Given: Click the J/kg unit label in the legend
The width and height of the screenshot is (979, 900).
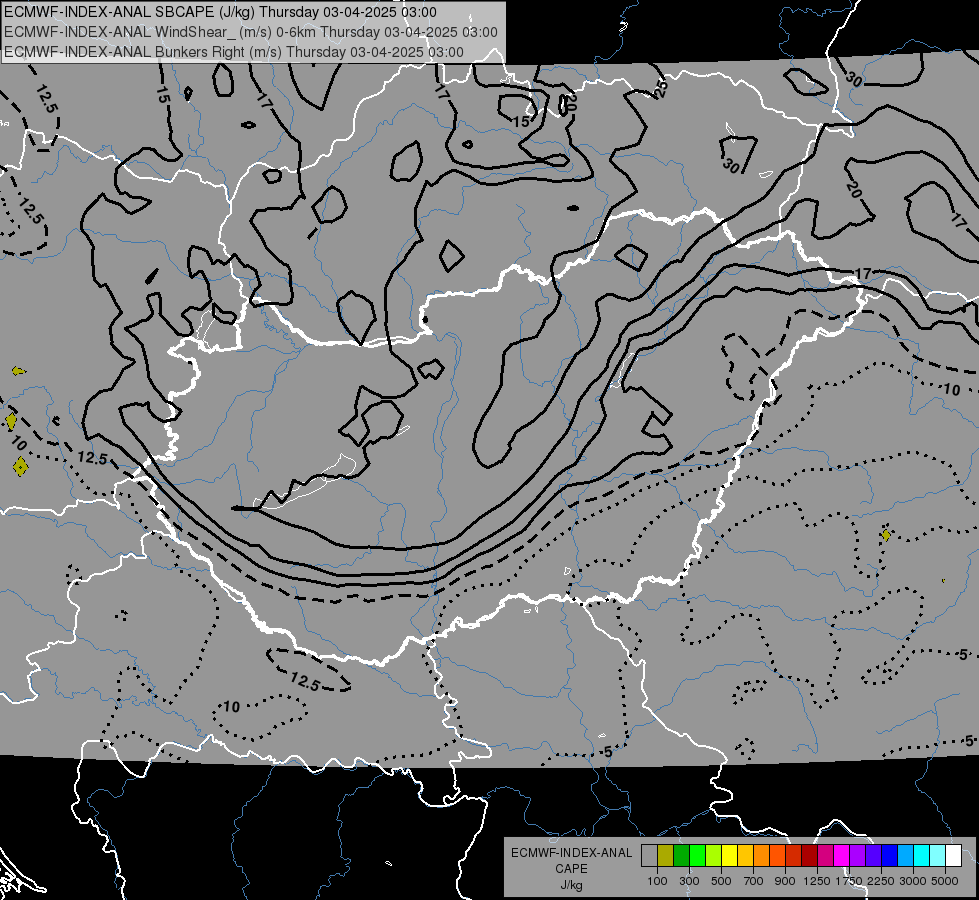Looking at the screenshot, I should [571, 885].
